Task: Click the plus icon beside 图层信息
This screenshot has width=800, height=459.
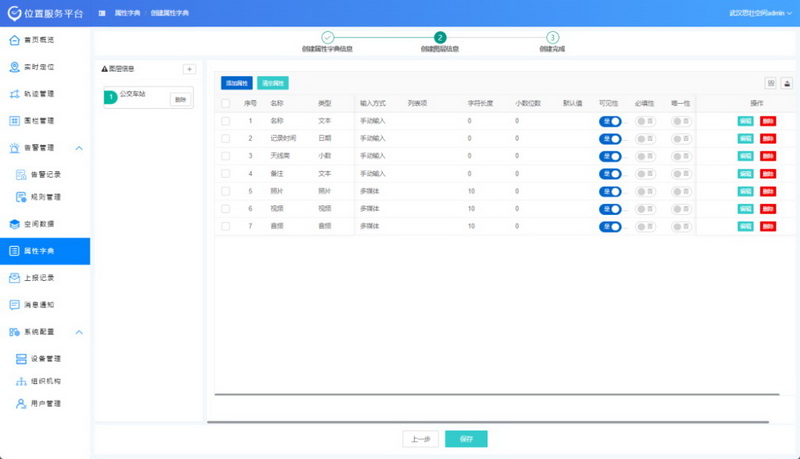Action: (189, 69)
